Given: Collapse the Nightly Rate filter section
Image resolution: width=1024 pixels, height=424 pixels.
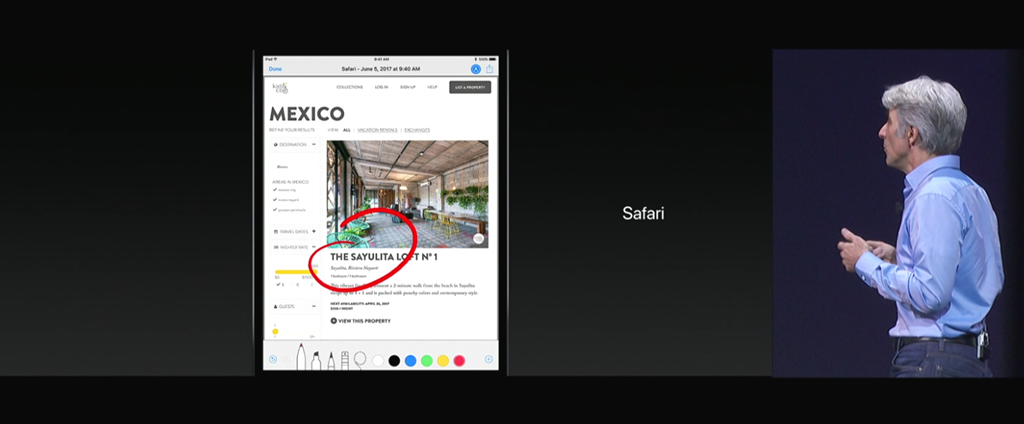Looking at the screenshot, I should pyautogui.click(x=313, y=248).
